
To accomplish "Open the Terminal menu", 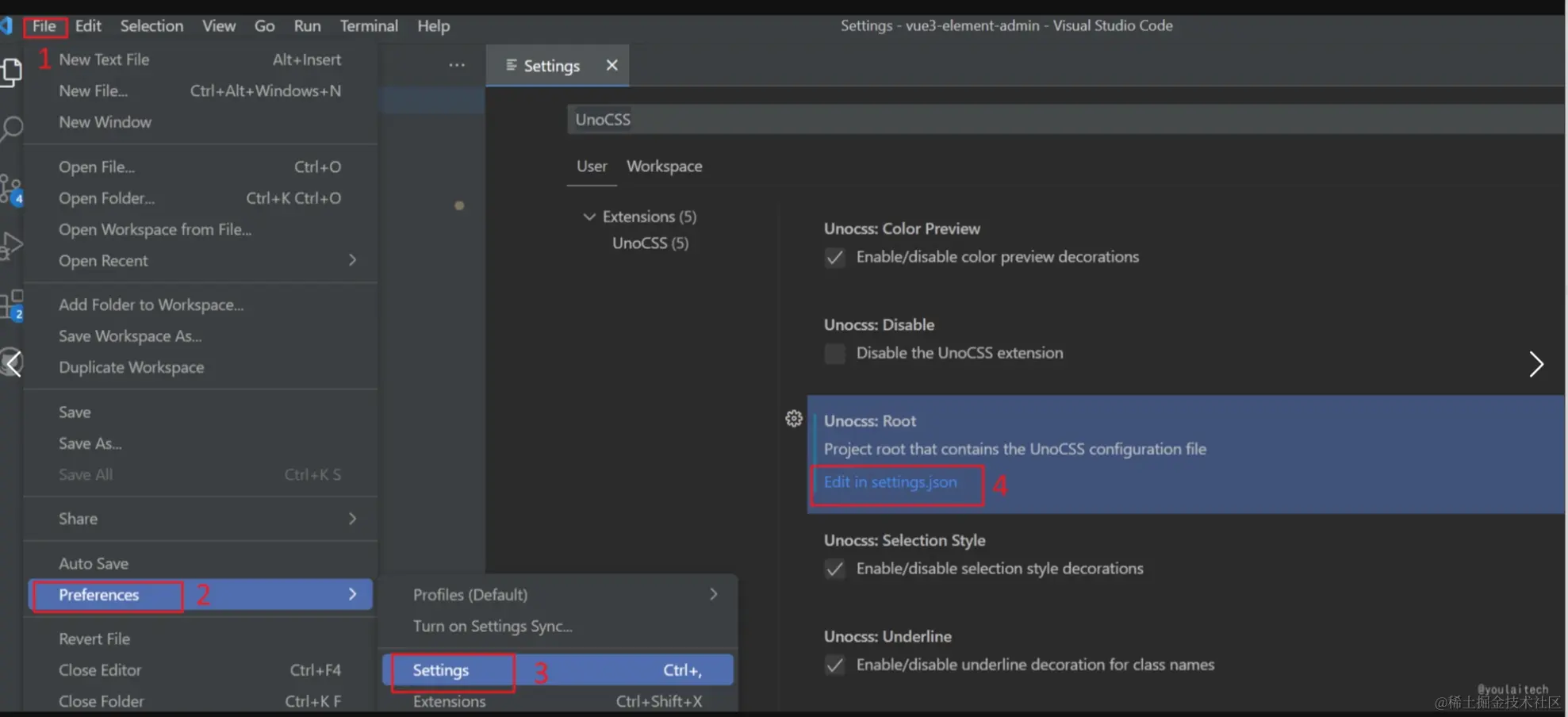I will [369, 26].
